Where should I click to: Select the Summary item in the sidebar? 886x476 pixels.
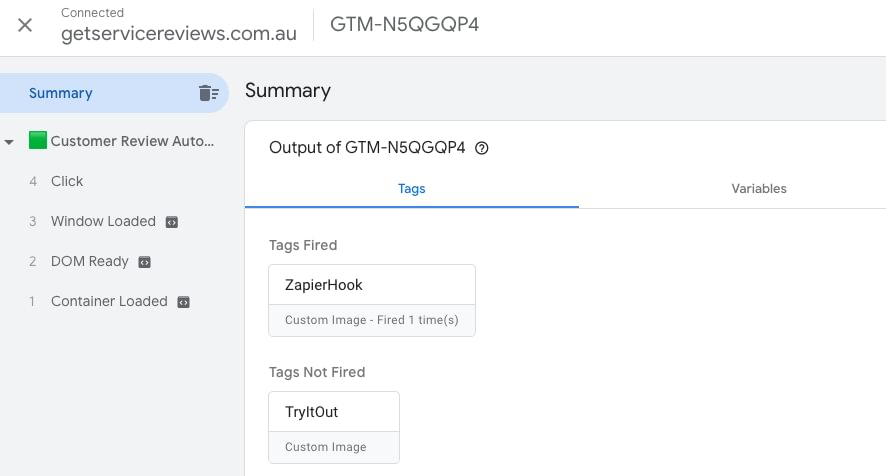coord(114,93)
